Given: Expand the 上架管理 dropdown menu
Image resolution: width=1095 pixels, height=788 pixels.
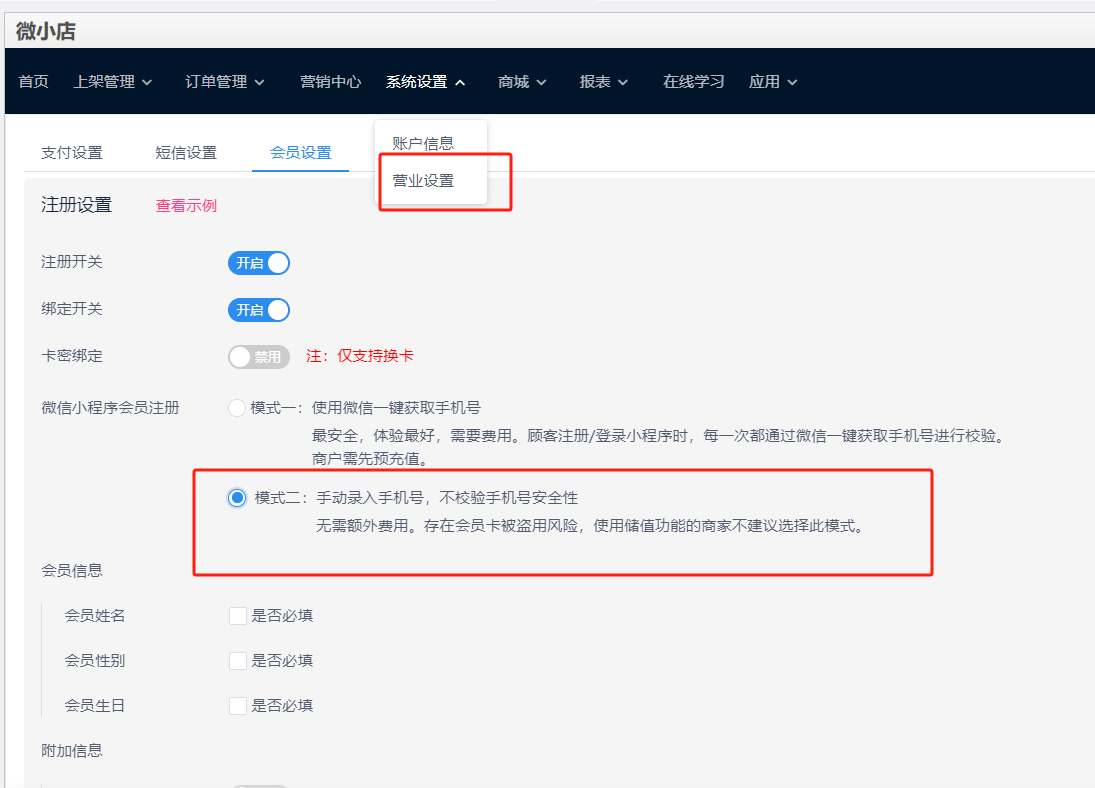Looking at the screenshot, I should coord(112,82).
